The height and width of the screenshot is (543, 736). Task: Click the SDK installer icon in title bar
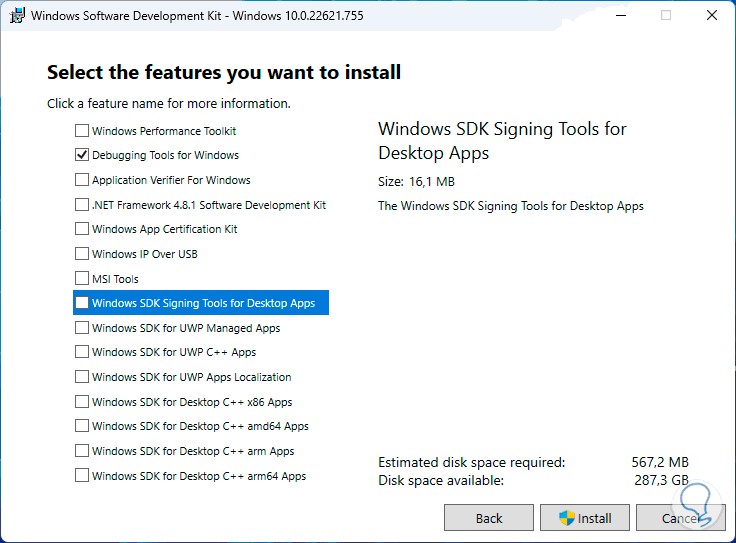click(x=17, y=15)
